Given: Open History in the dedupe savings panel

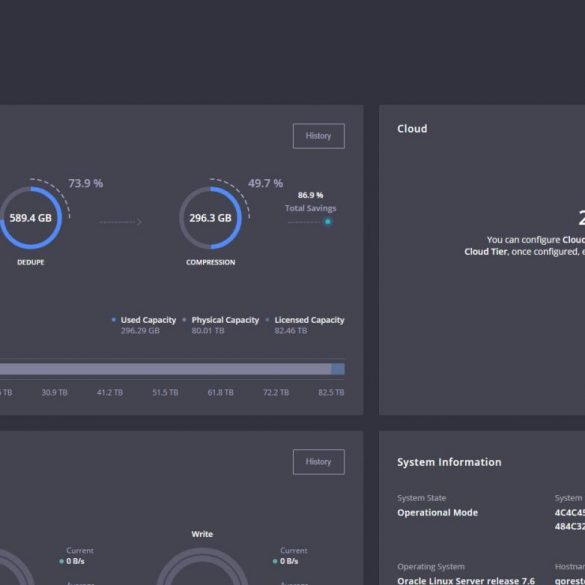Looking at the screenshot, I should tap(319, 136).
